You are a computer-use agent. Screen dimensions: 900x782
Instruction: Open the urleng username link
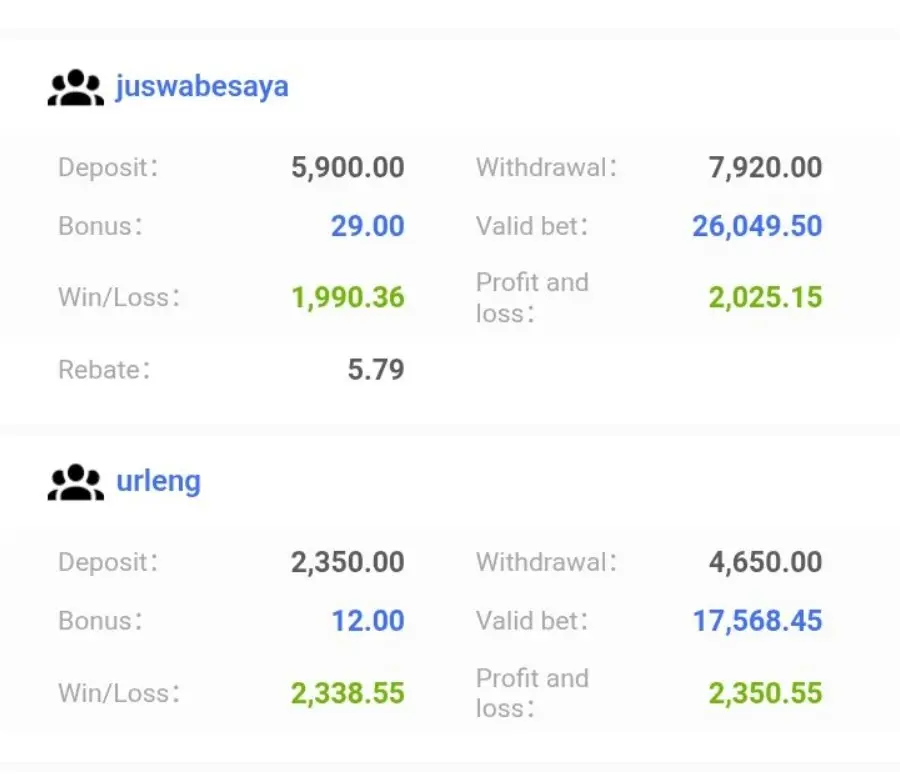pyautogui.click(x=158, y=481)
